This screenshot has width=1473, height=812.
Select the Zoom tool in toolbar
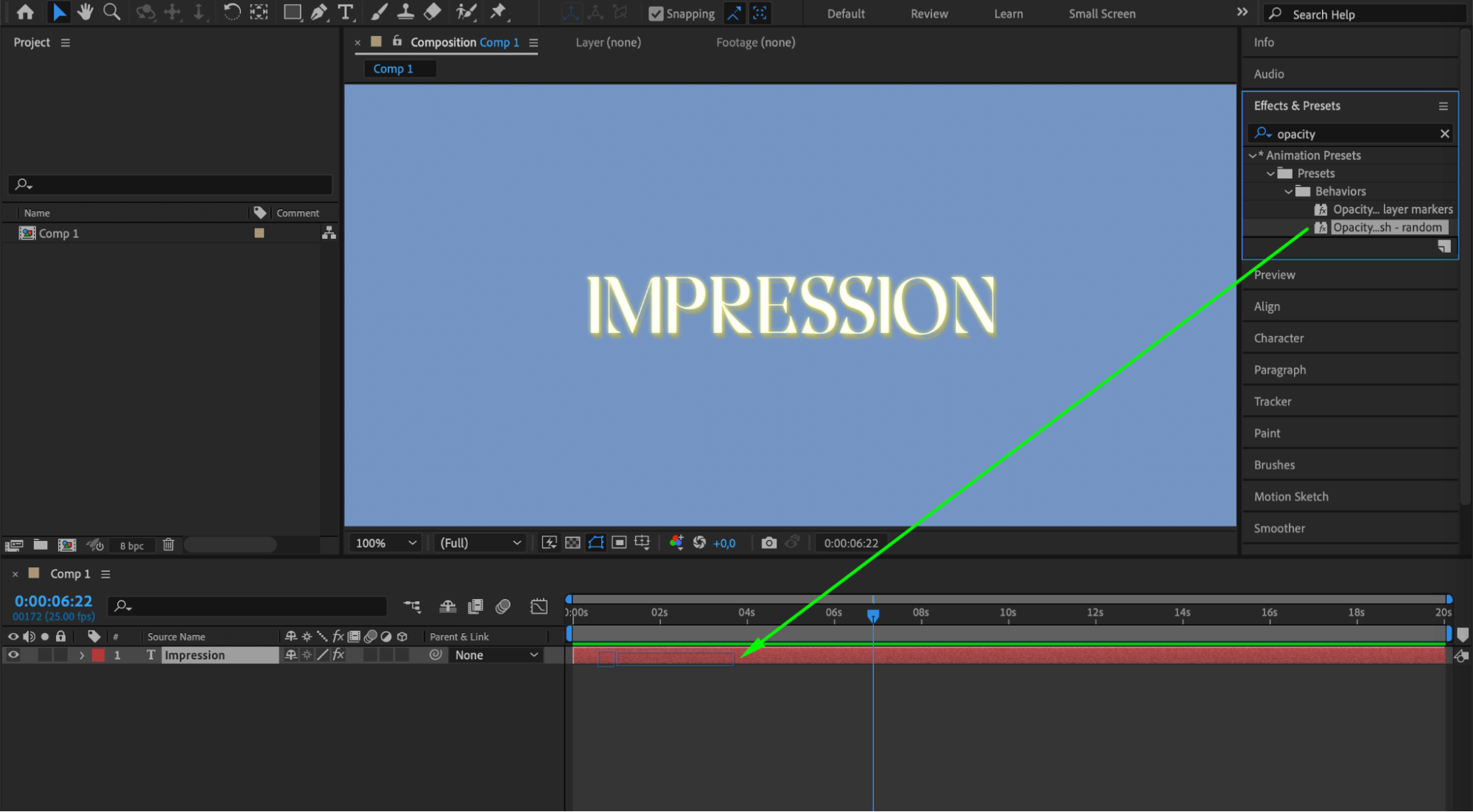pos(112,12)
